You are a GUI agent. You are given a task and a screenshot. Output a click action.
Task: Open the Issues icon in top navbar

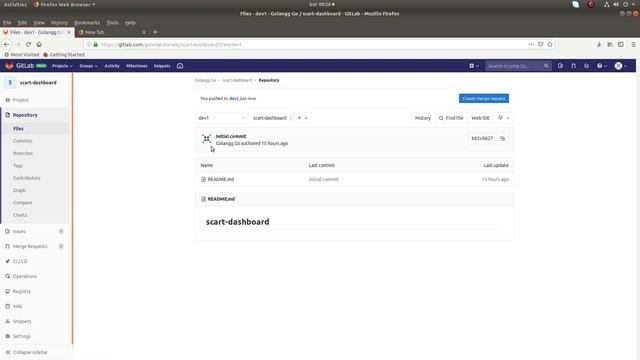[560, 66]
